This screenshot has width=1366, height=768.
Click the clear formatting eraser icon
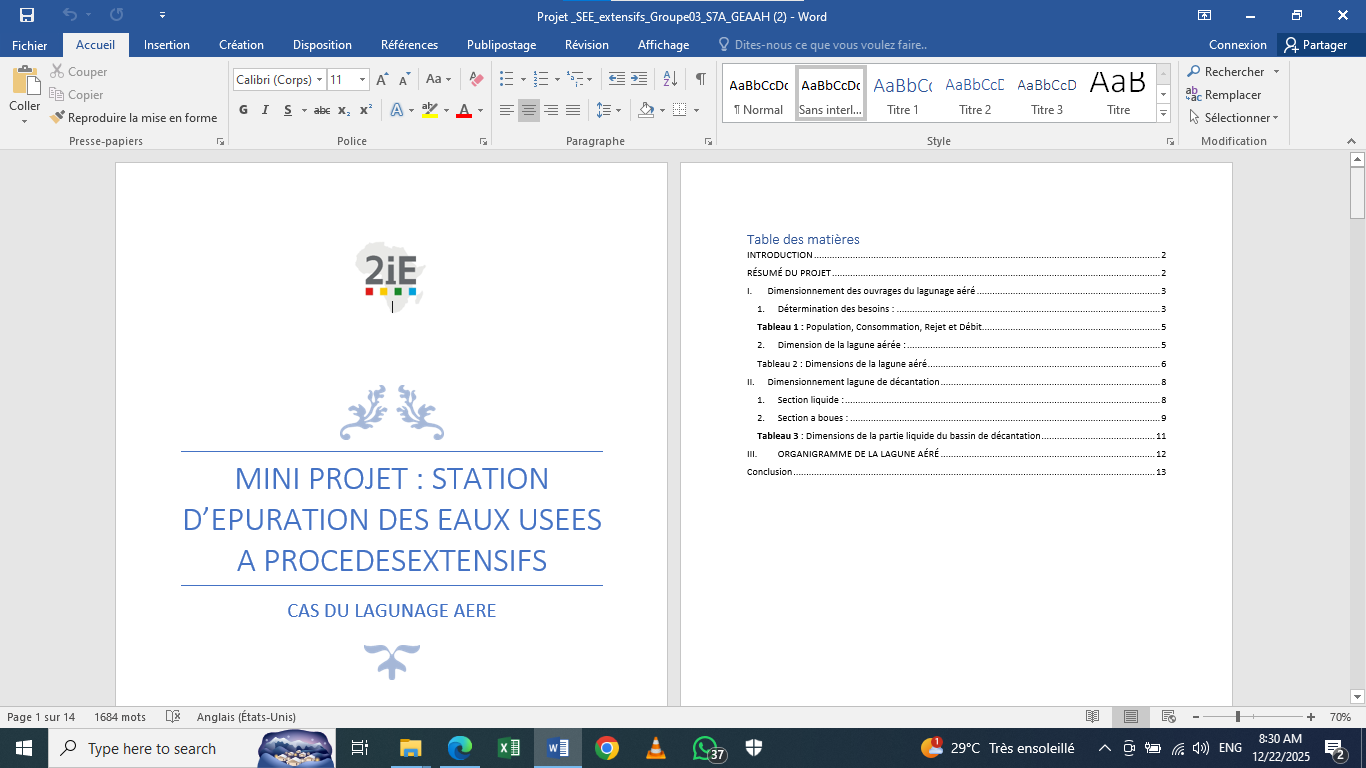476,79
